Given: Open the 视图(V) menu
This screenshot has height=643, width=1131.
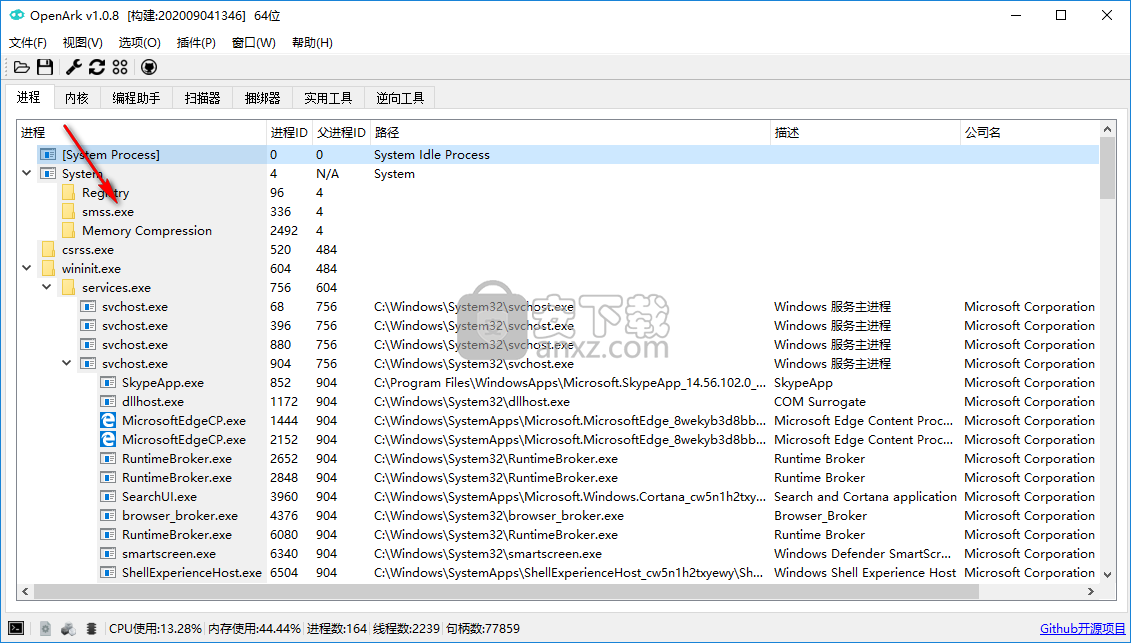Looking at the screenshot, I should point(82,43).
